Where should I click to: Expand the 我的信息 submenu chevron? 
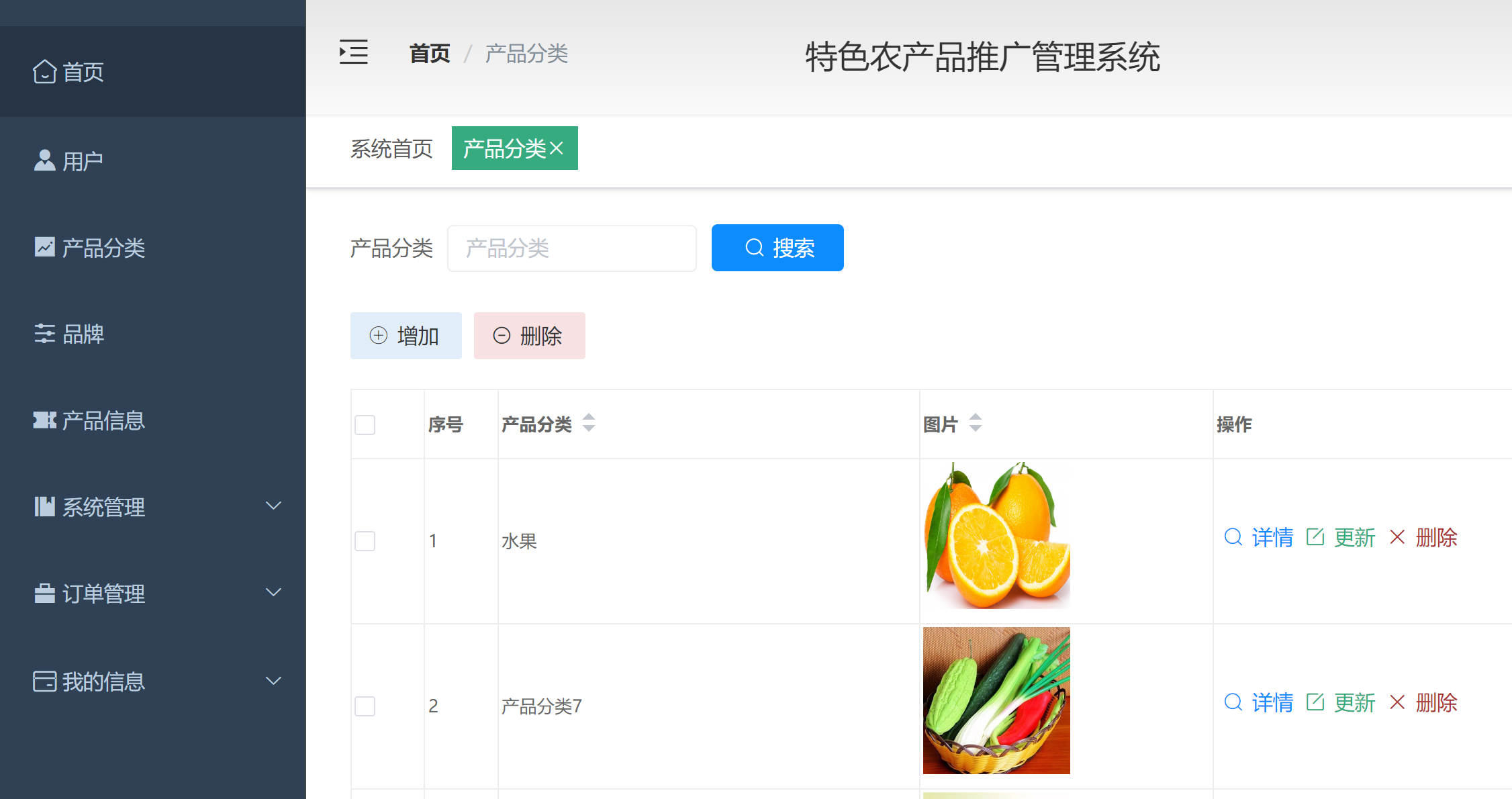[x=273, y=681]
